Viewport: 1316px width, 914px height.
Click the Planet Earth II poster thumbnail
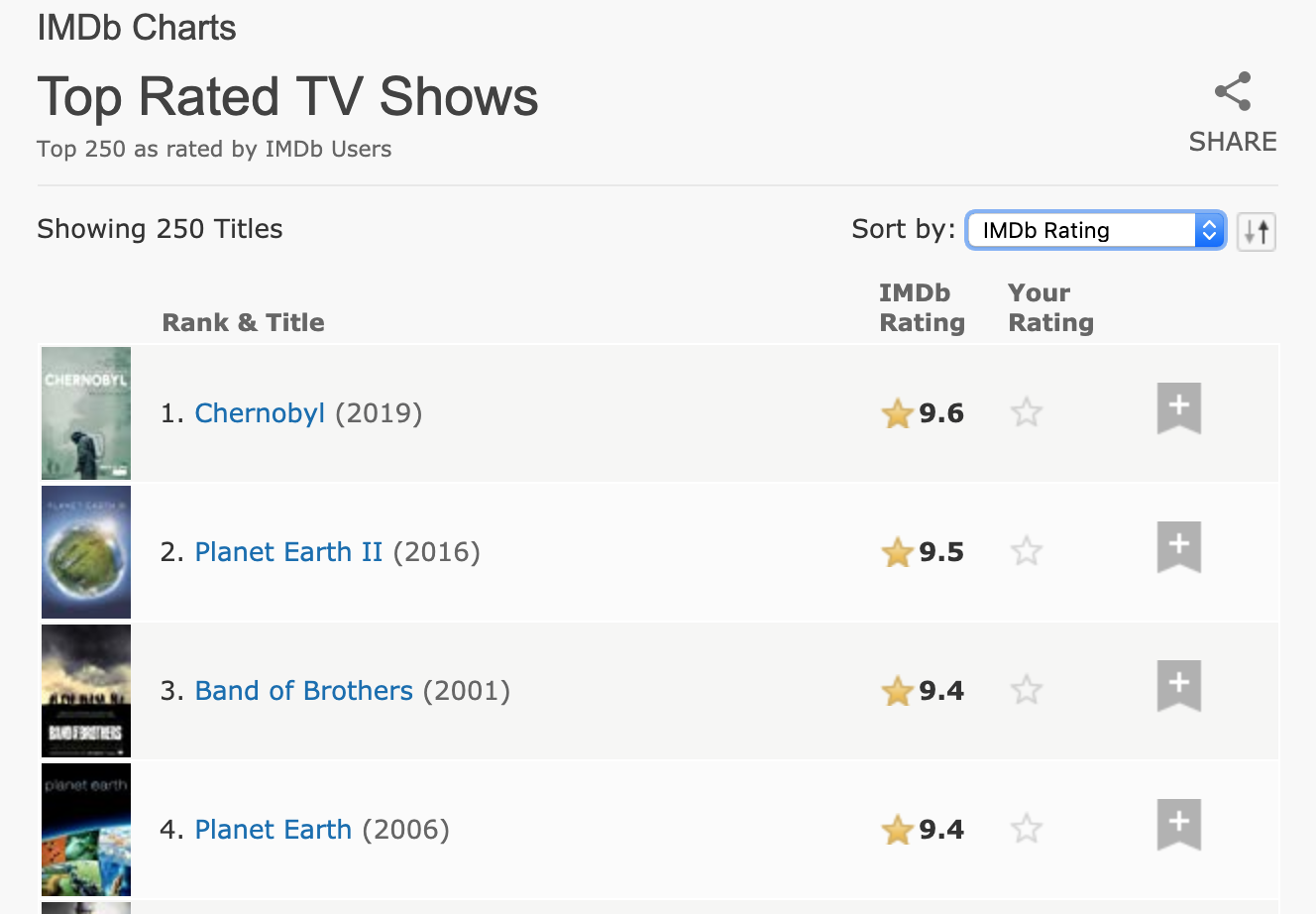point(86,552)
